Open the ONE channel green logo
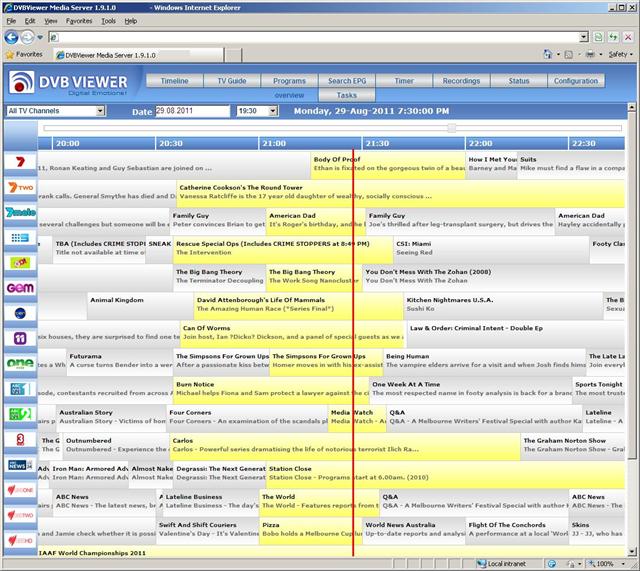 [20, 363]
